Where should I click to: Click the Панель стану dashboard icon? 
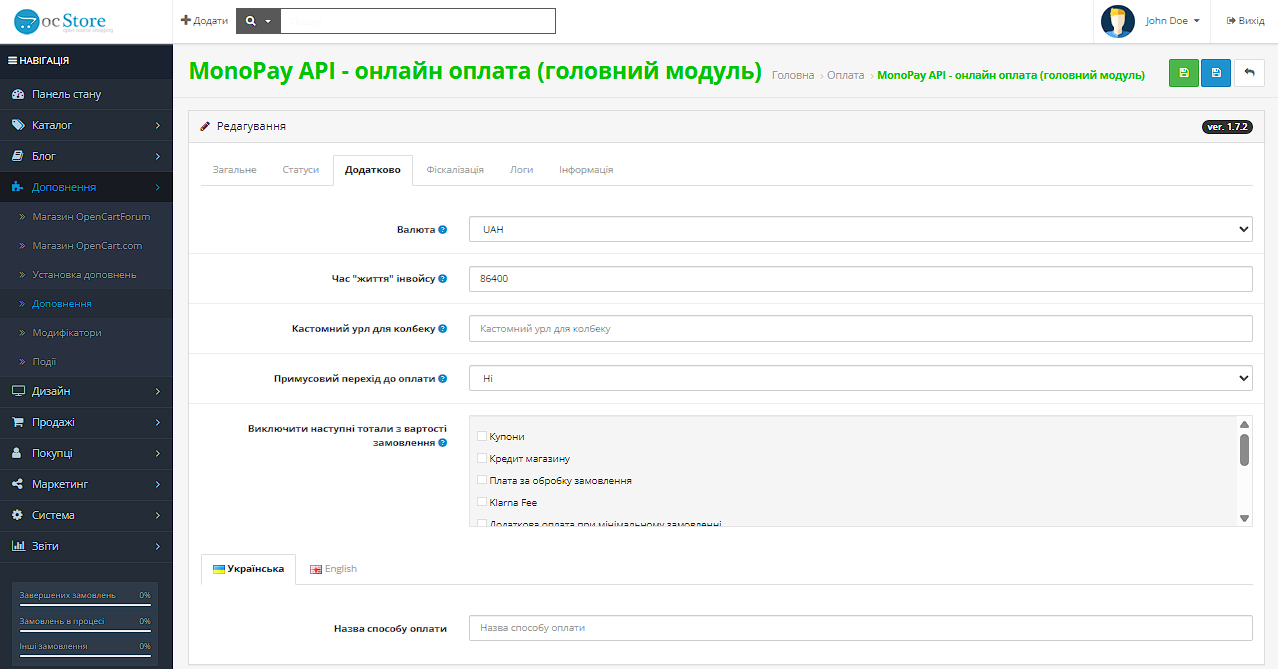17,94
